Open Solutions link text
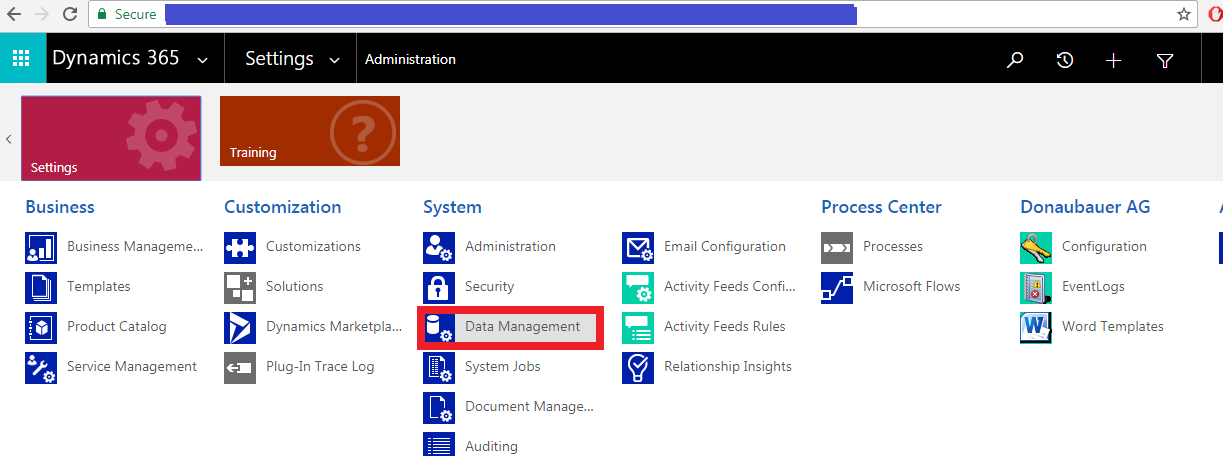 pos(295,286)
